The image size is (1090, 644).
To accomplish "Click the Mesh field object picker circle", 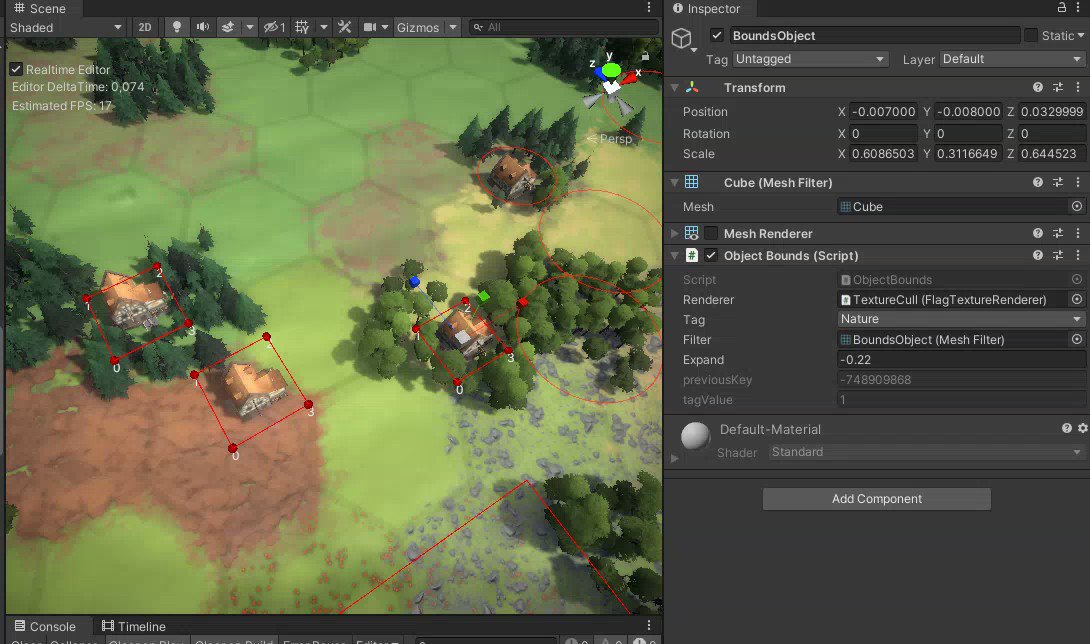I will tap(1077, 207).
